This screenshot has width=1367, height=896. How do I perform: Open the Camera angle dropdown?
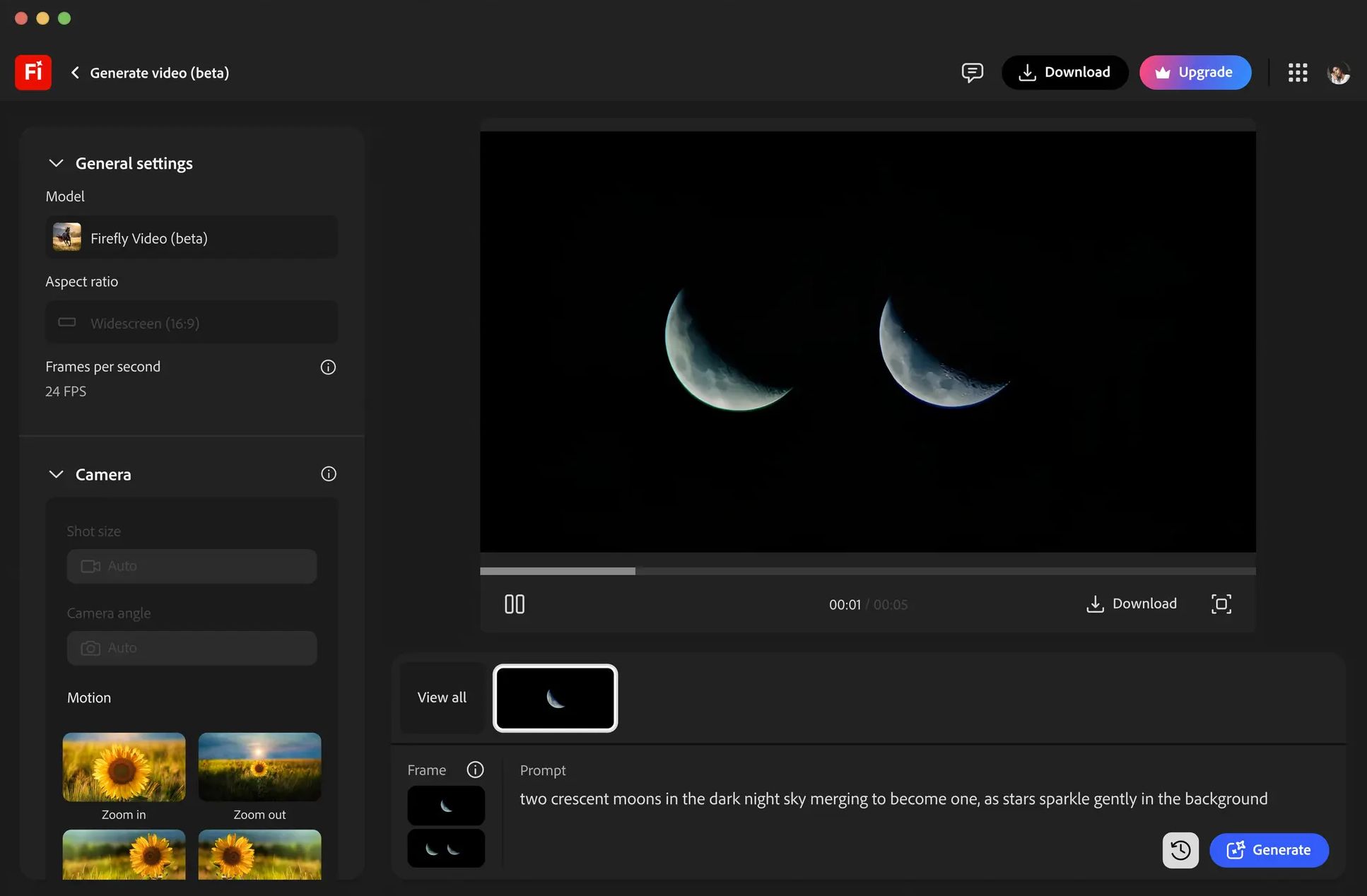pyautogui.click(x=191, y=648)
